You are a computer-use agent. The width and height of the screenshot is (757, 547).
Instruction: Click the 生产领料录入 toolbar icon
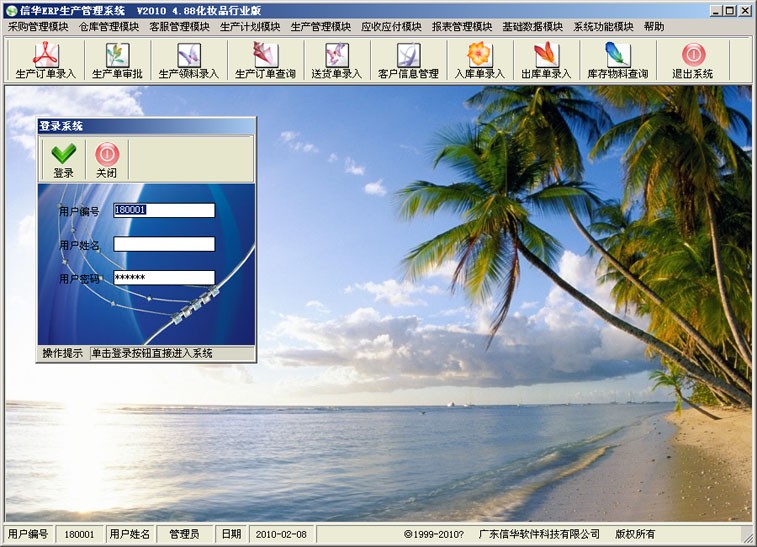pos(188,61)
